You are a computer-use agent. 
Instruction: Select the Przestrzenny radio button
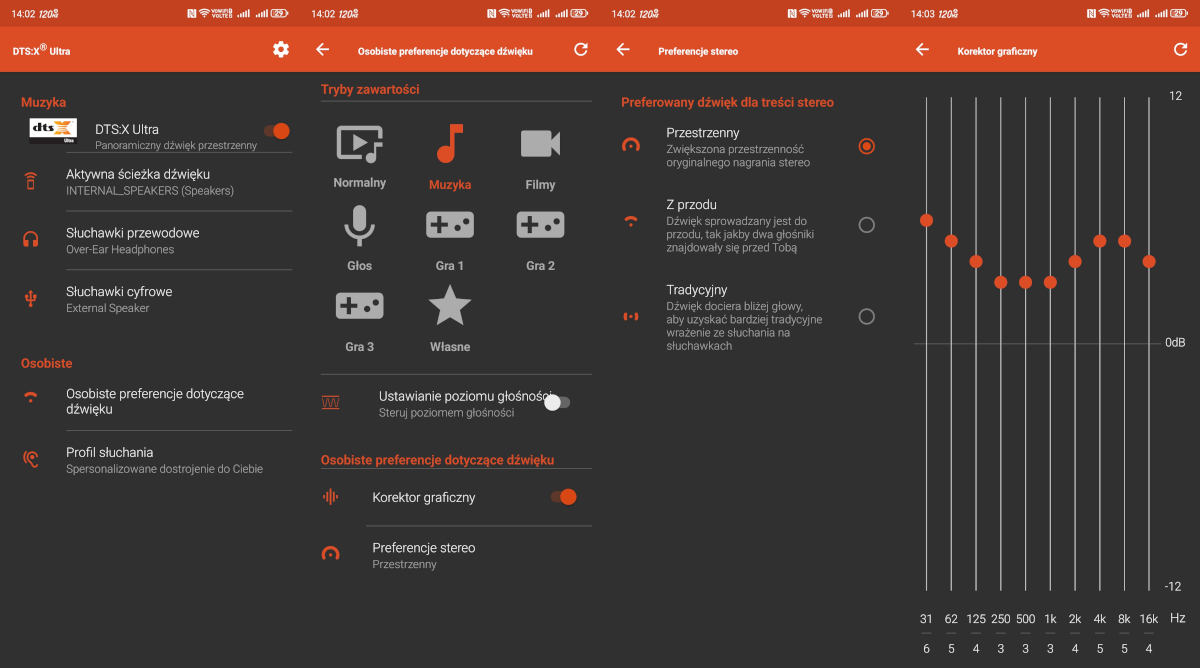pyautogui.click(x=866, y=146)
